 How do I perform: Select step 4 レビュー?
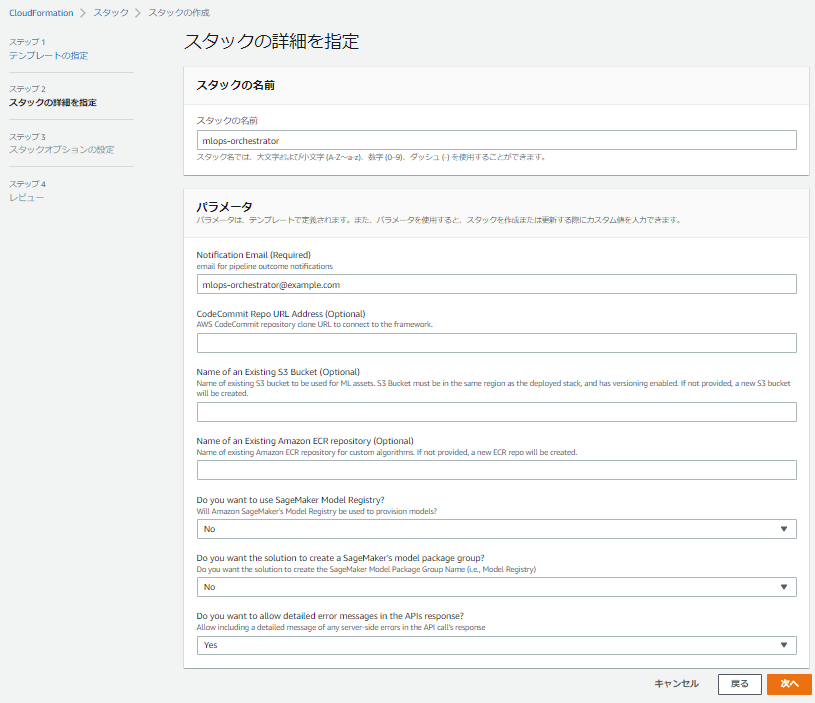point(27,197)
